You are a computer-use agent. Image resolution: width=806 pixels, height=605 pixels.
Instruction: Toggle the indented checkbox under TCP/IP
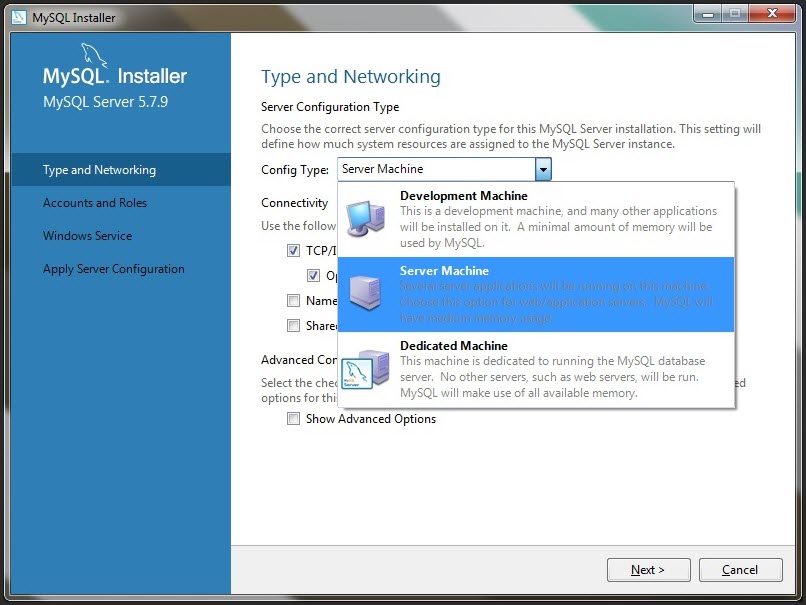(x=313, y=276)
